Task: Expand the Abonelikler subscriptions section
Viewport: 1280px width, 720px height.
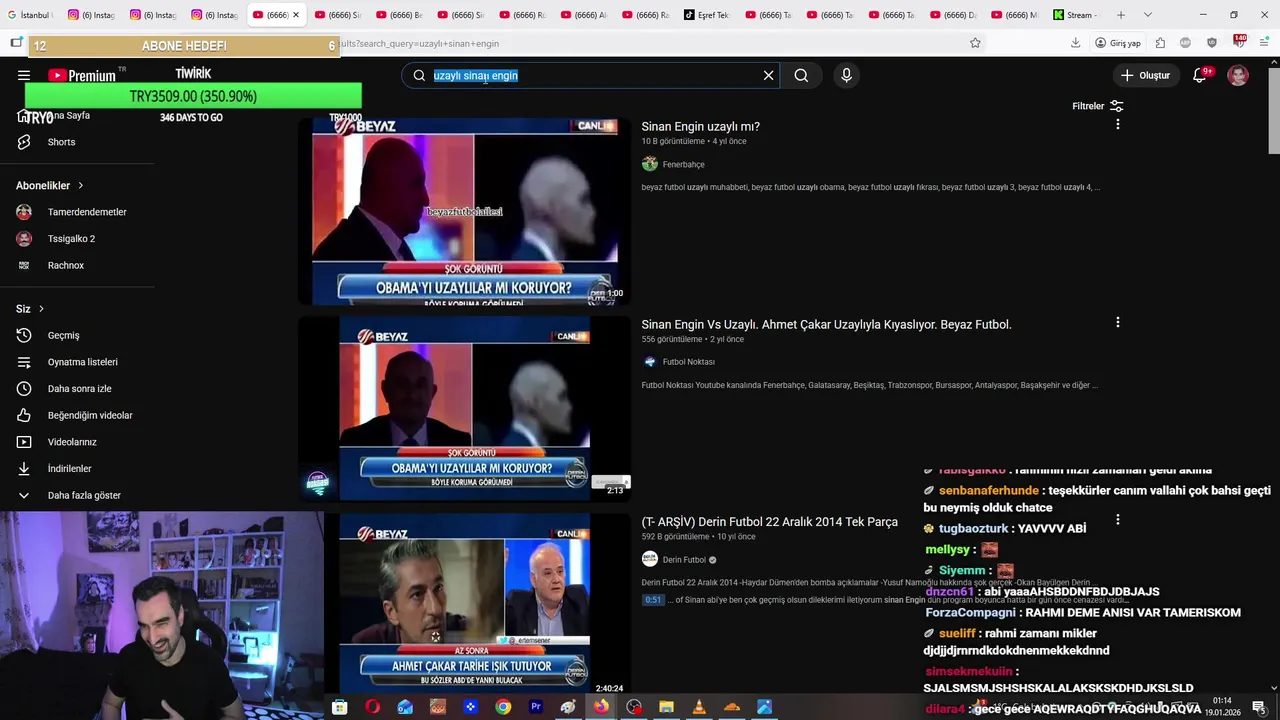Action: pyautogui.click(x=50, y=185)
